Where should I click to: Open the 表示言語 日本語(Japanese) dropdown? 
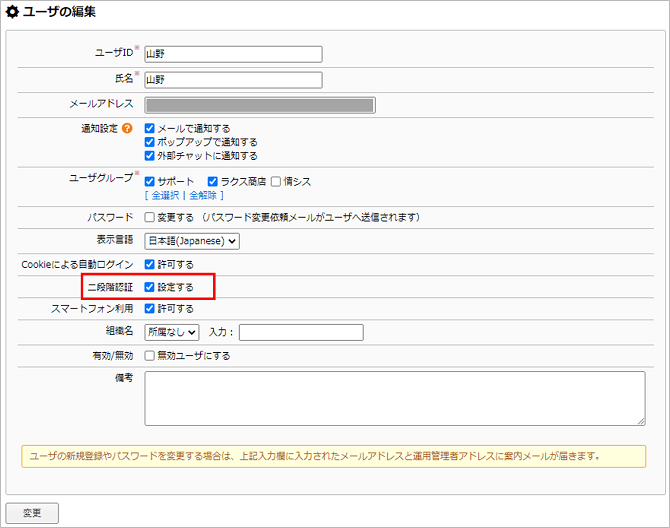point(192,241)
